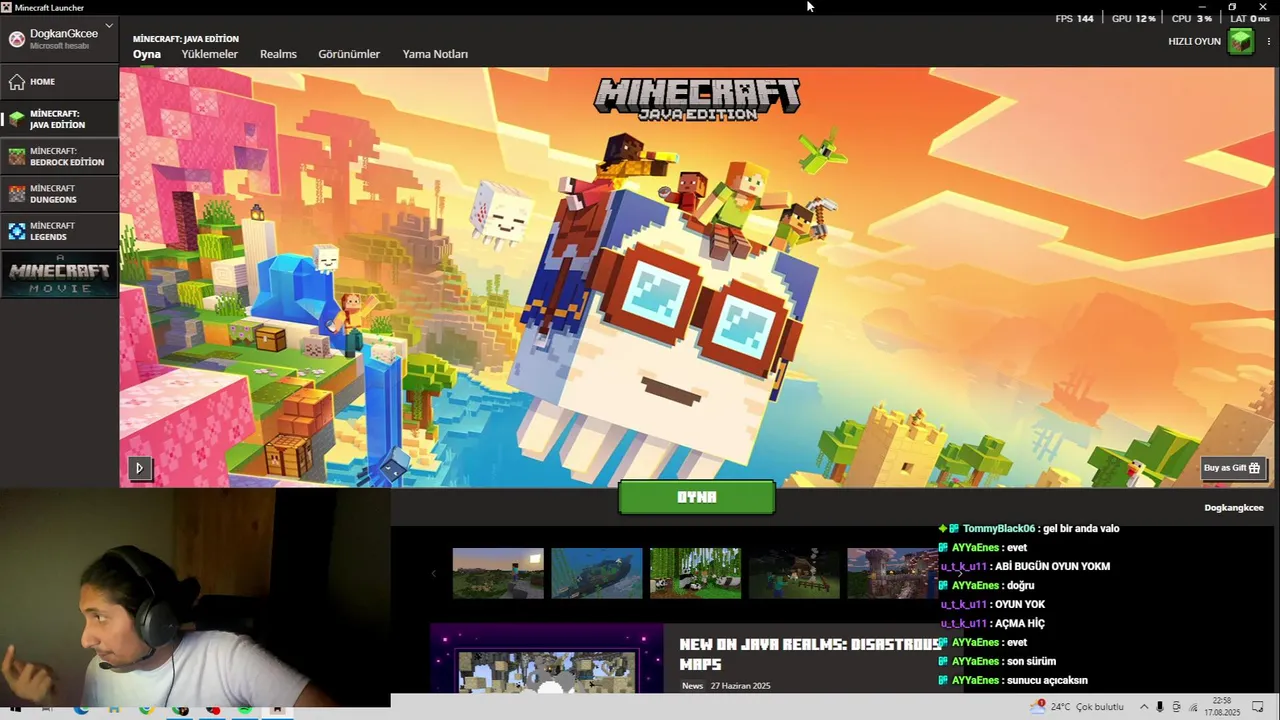Open the dark village screenshot thumbnail
Image resolution: width=1280 pixels, height=720 pixels.
(794, 573)
